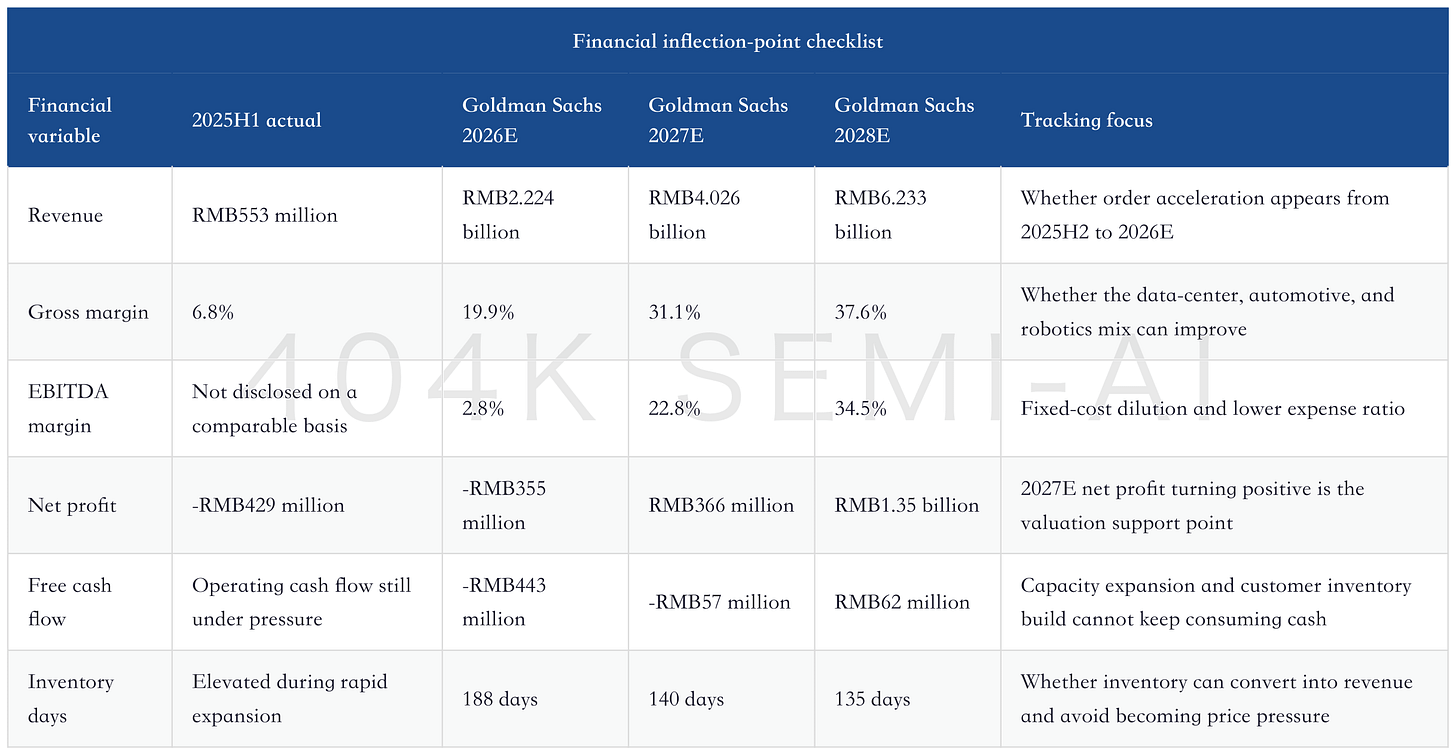Select the 'Revenue' row label
The height and width of the screenshot is (755, 1456).
(x=66, y=215)
